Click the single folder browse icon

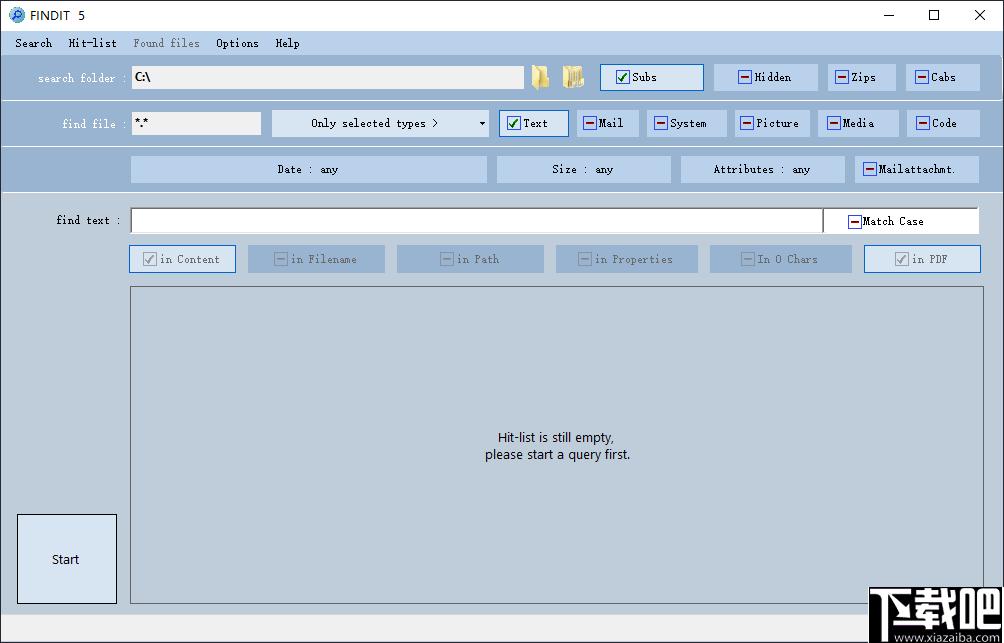[540, 77]
